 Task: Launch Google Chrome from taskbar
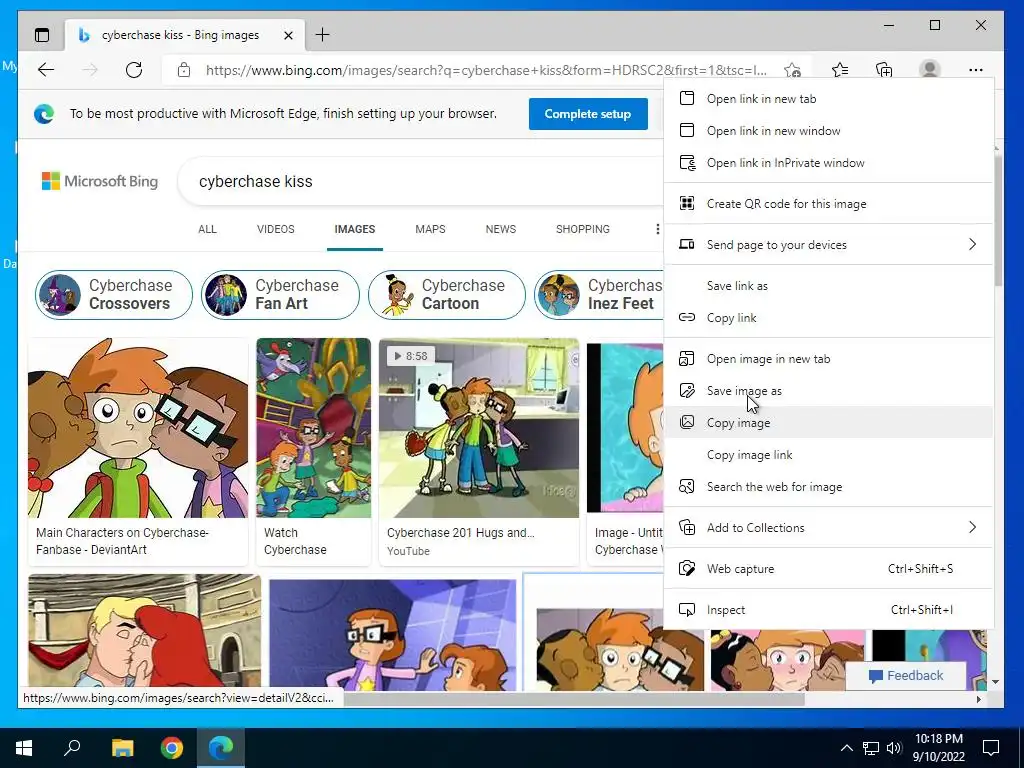pos(172,748)
